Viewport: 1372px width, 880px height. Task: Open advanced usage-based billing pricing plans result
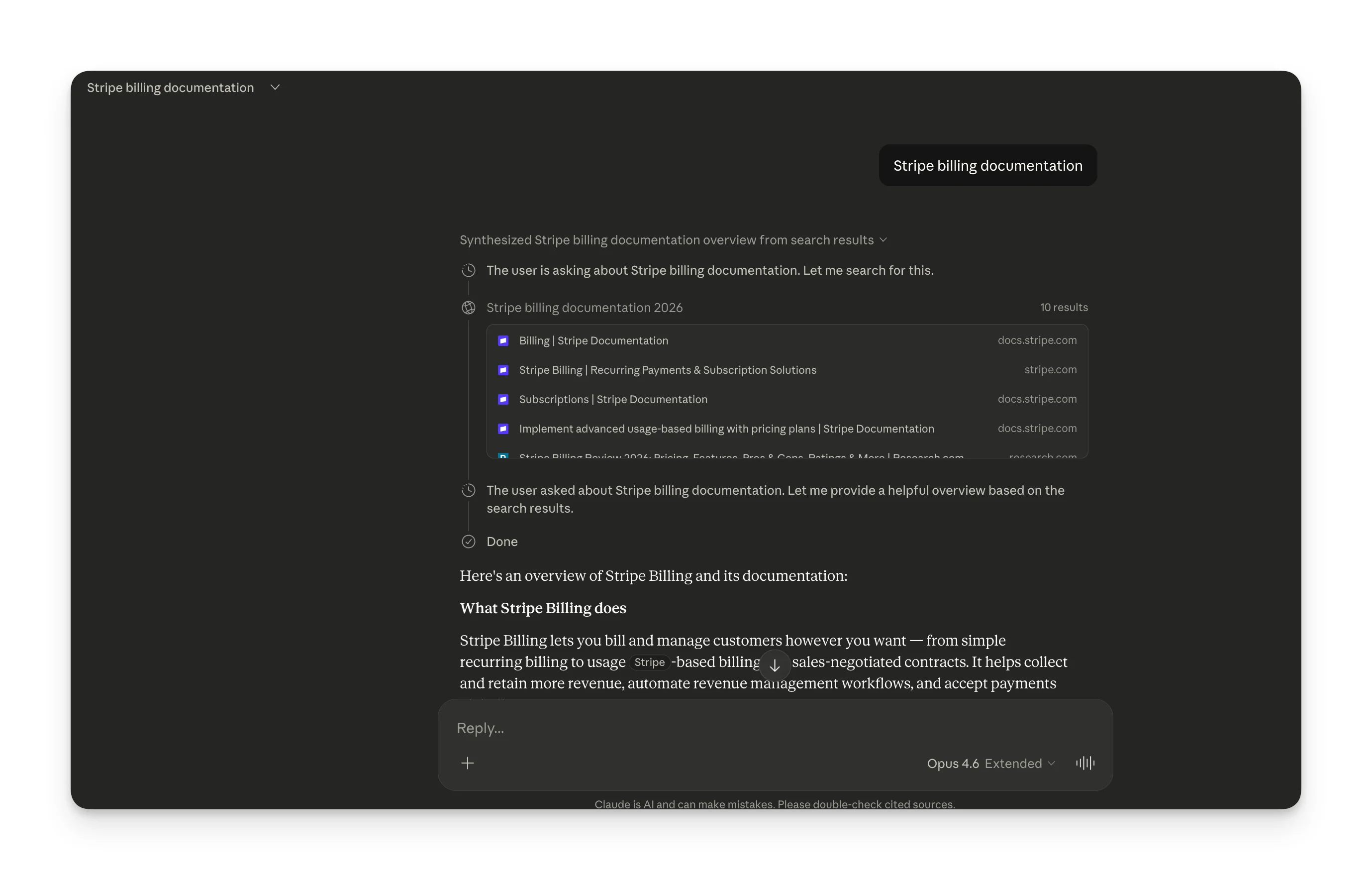726,429
